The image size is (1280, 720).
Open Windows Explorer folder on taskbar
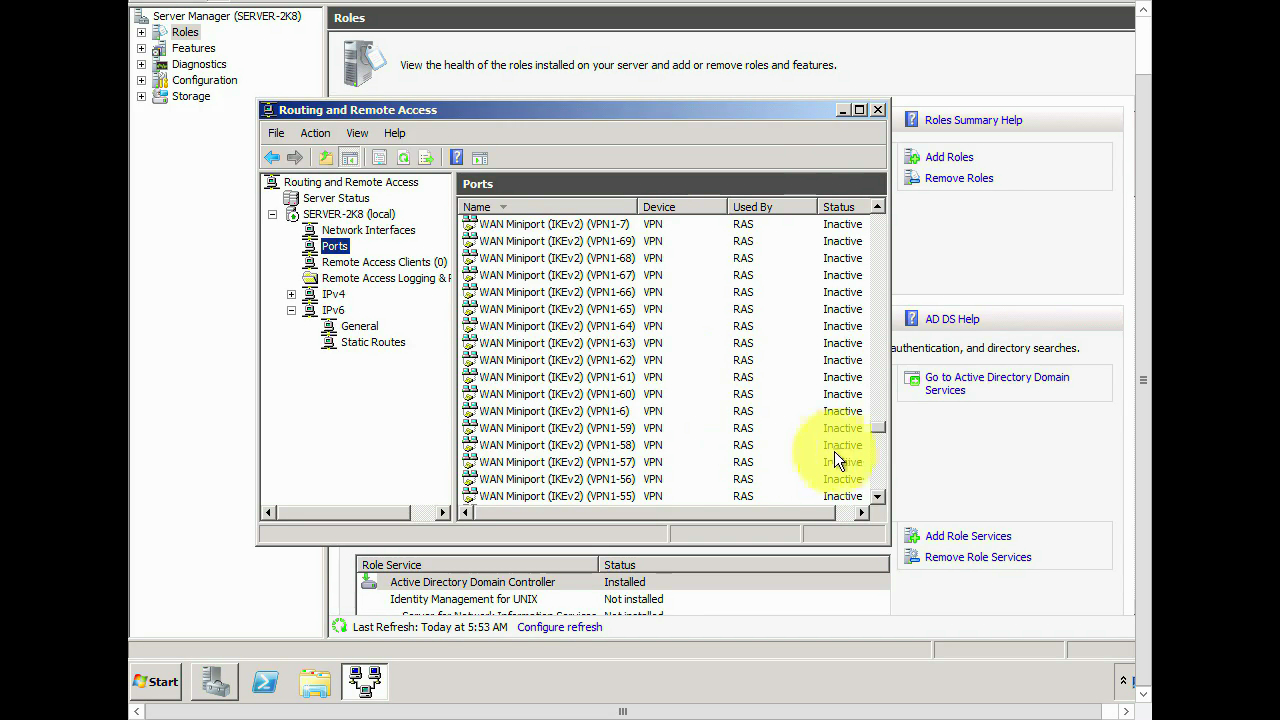click(x=315, y=682)
